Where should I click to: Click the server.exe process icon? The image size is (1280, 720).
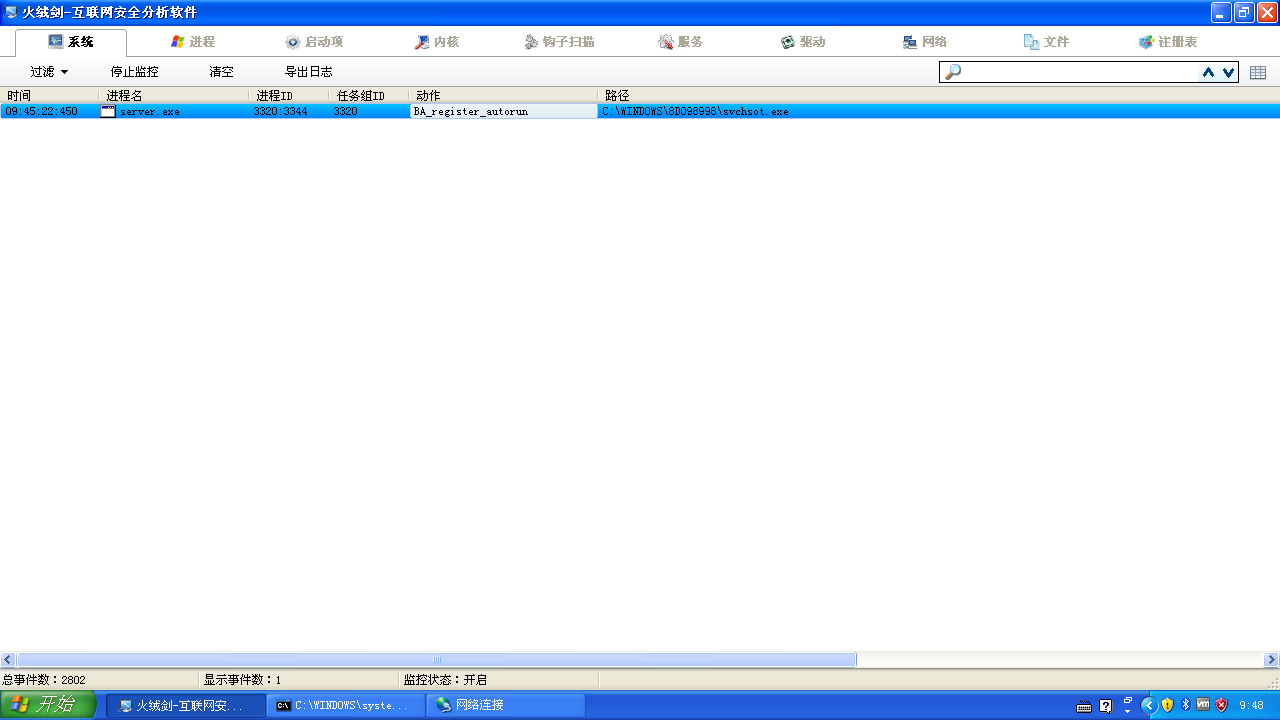pos(108,112)
